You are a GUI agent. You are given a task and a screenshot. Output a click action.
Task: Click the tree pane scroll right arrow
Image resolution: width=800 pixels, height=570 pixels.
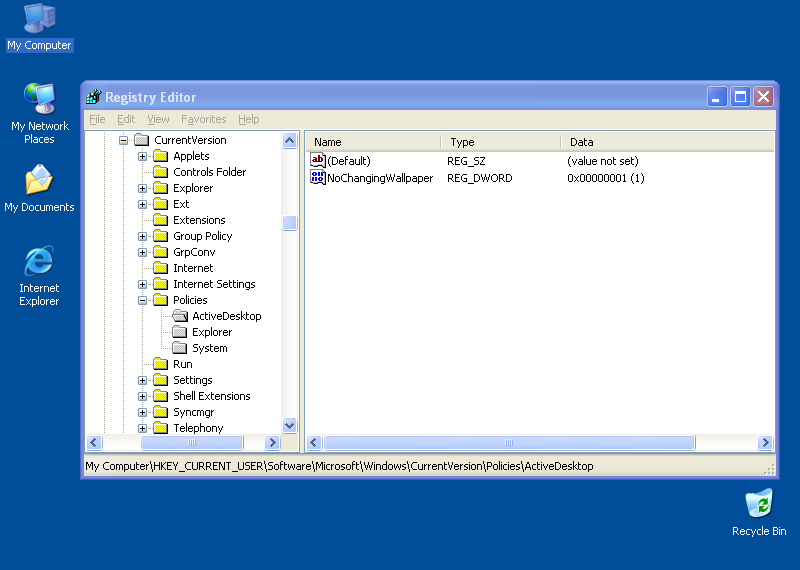coord(272,442)
